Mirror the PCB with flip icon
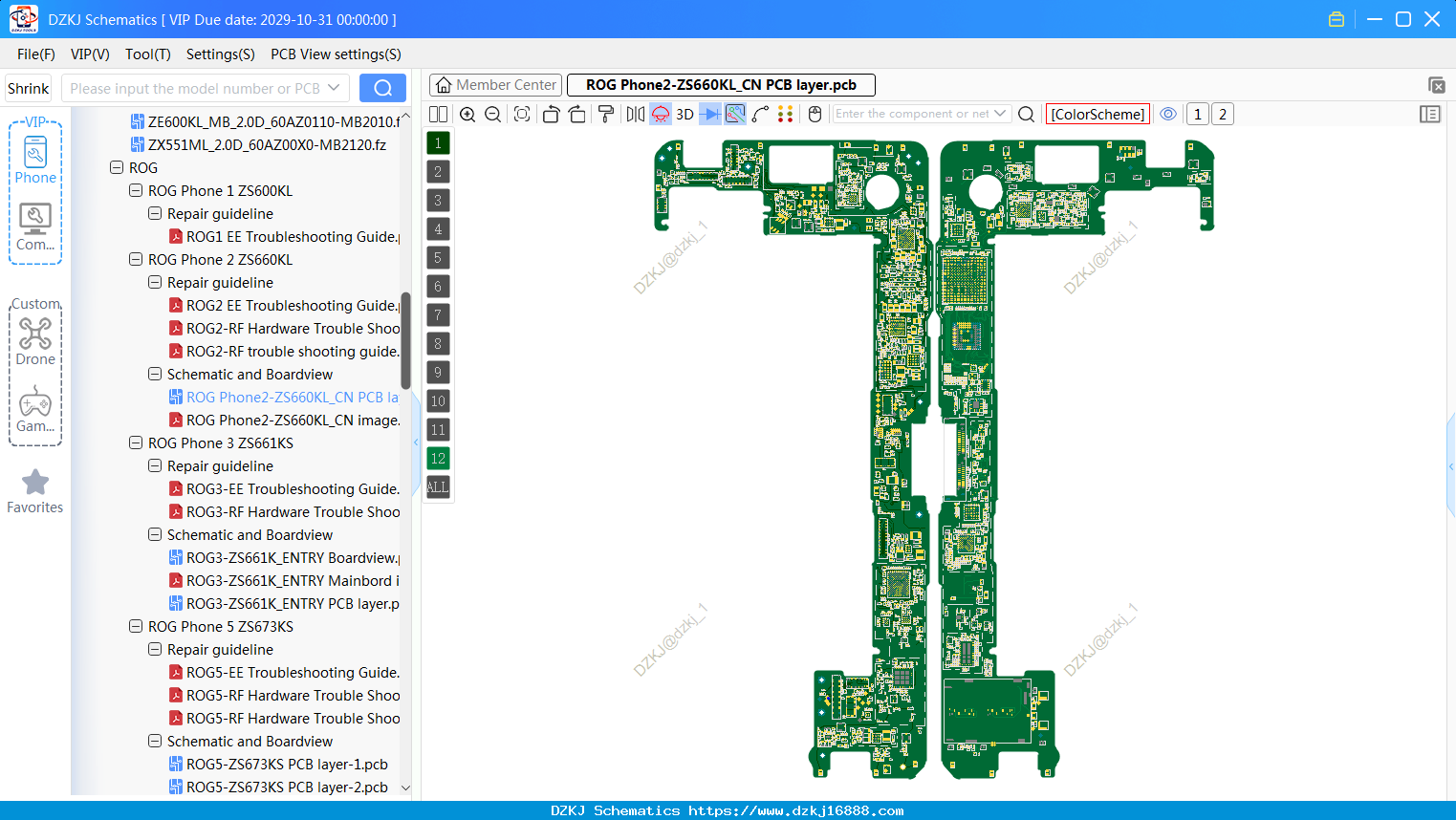The image size is (1456, 820). click(636, 115)
